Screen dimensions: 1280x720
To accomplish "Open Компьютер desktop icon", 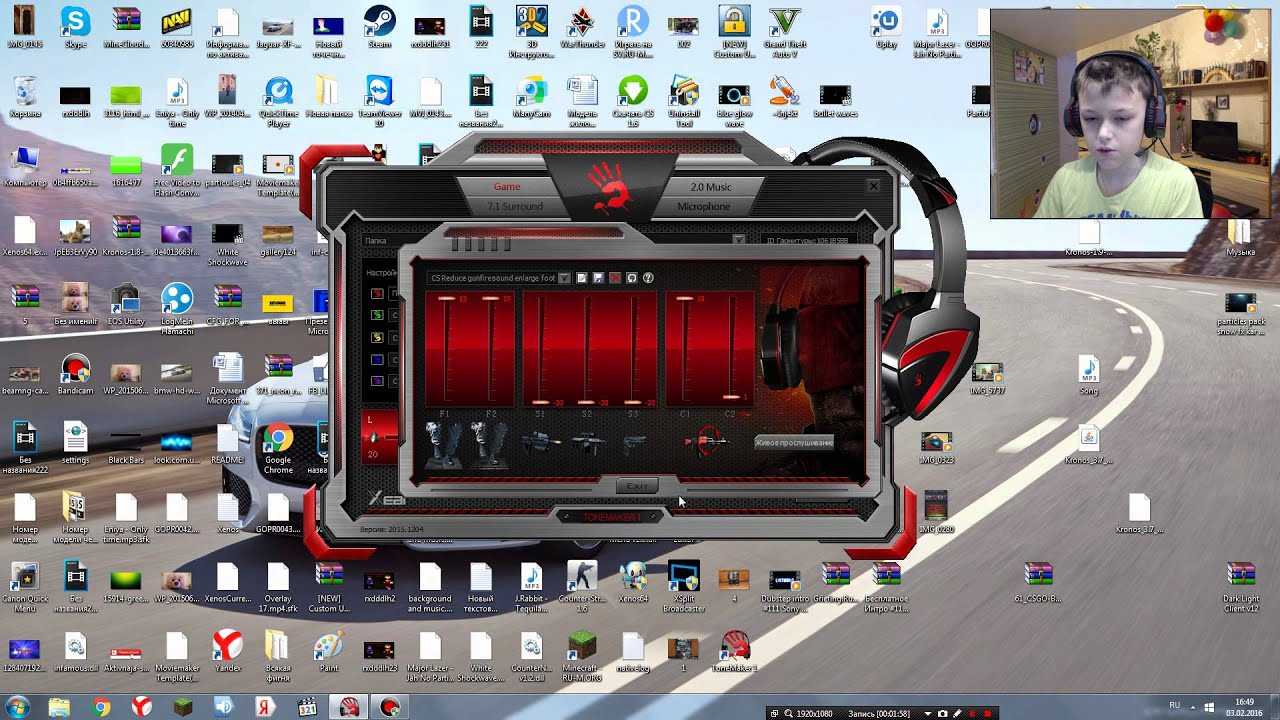I will (x=25, y=166).
